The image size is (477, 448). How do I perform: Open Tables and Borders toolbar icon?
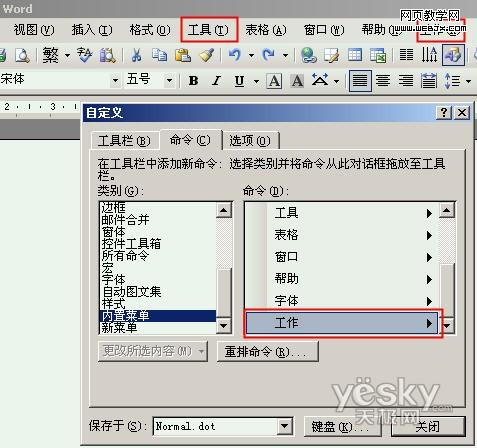(x=332, y=55)
